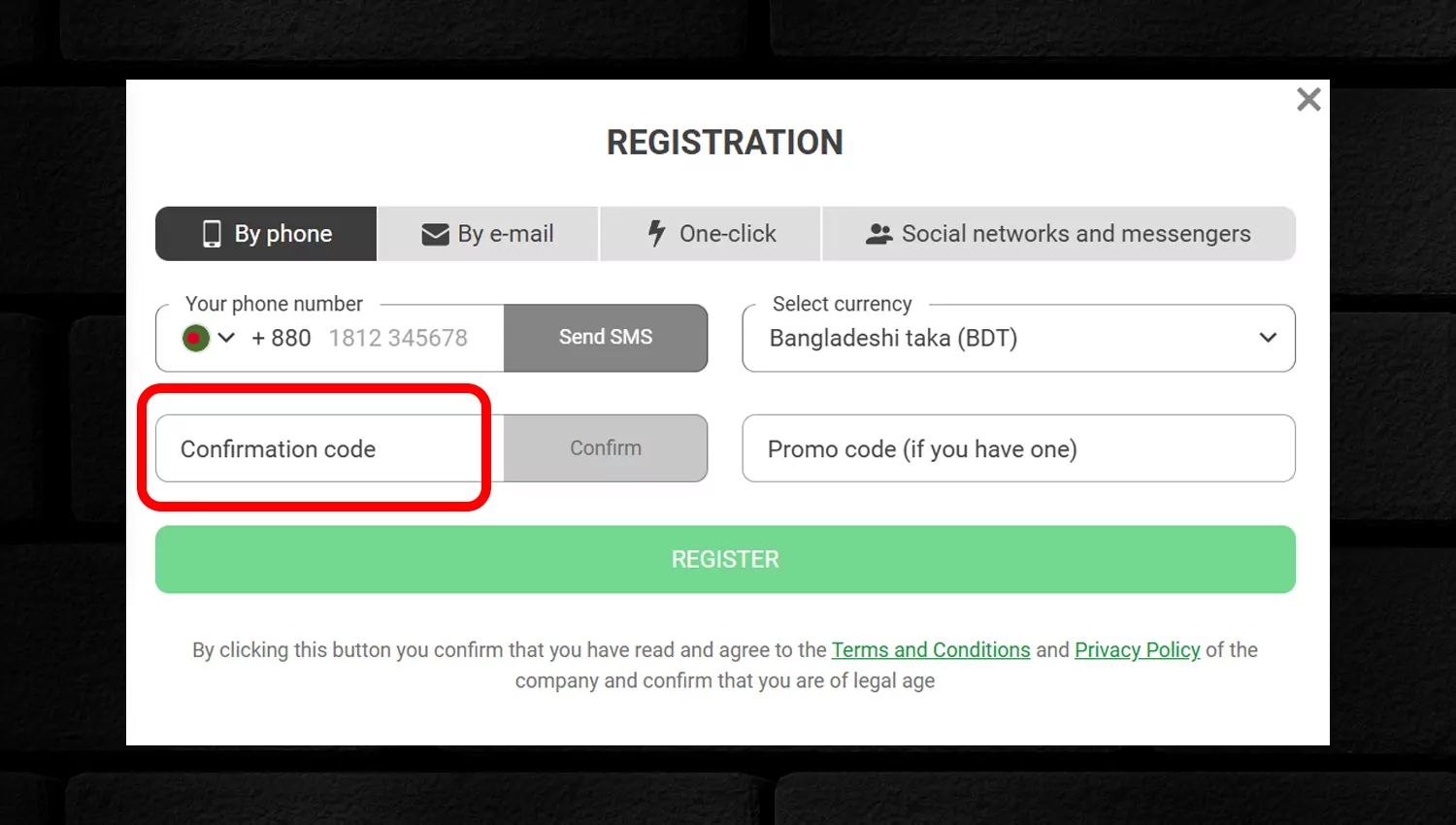Switch to Social networks and messengers tab
Viewport: 1456px width, 825px height.
pyautogui.click(x=1058, y=234)
